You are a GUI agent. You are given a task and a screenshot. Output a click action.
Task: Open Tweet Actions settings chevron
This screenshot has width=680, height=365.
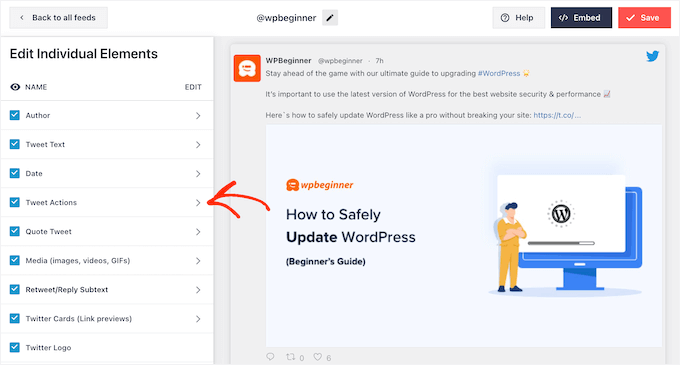[x=198, y=202]
